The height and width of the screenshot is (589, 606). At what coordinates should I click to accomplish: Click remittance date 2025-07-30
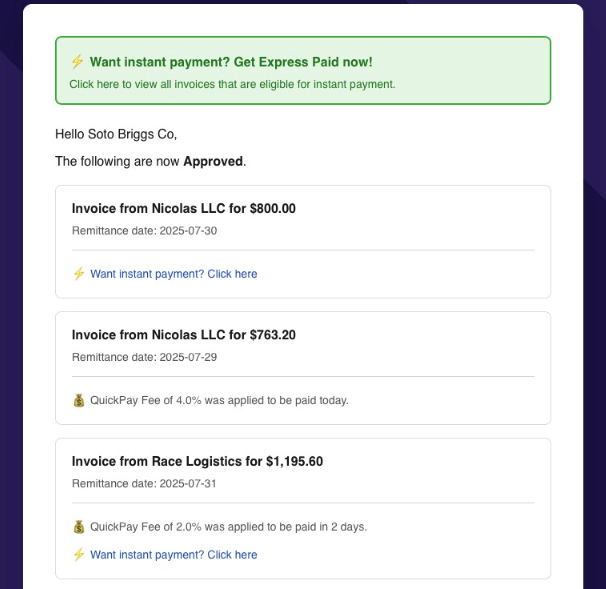[144, 231]
